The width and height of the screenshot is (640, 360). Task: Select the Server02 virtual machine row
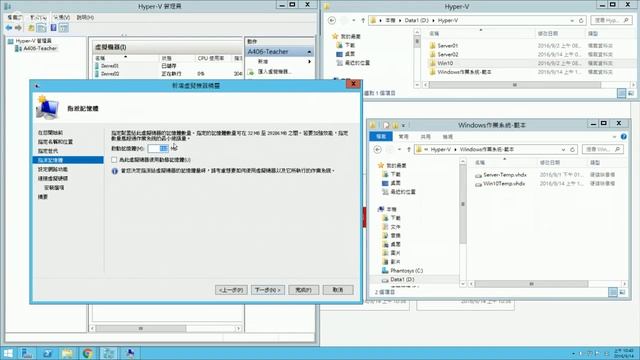pos(167,74)
